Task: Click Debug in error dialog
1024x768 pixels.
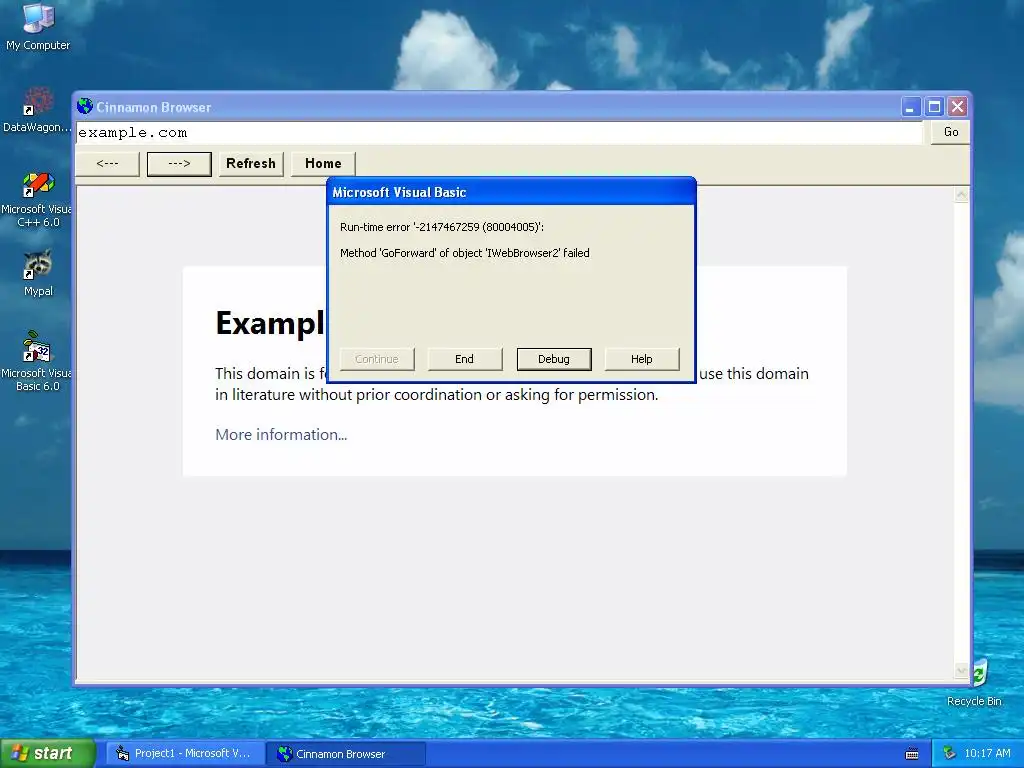Action: point(554,359)
